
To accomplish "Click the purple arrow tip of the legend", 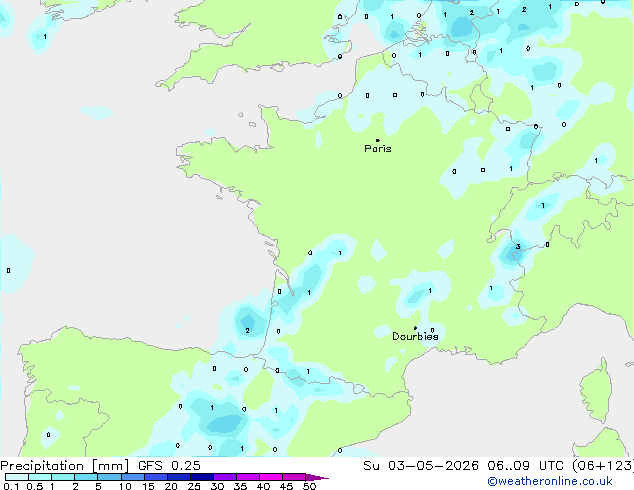I will tap(317, 477).
